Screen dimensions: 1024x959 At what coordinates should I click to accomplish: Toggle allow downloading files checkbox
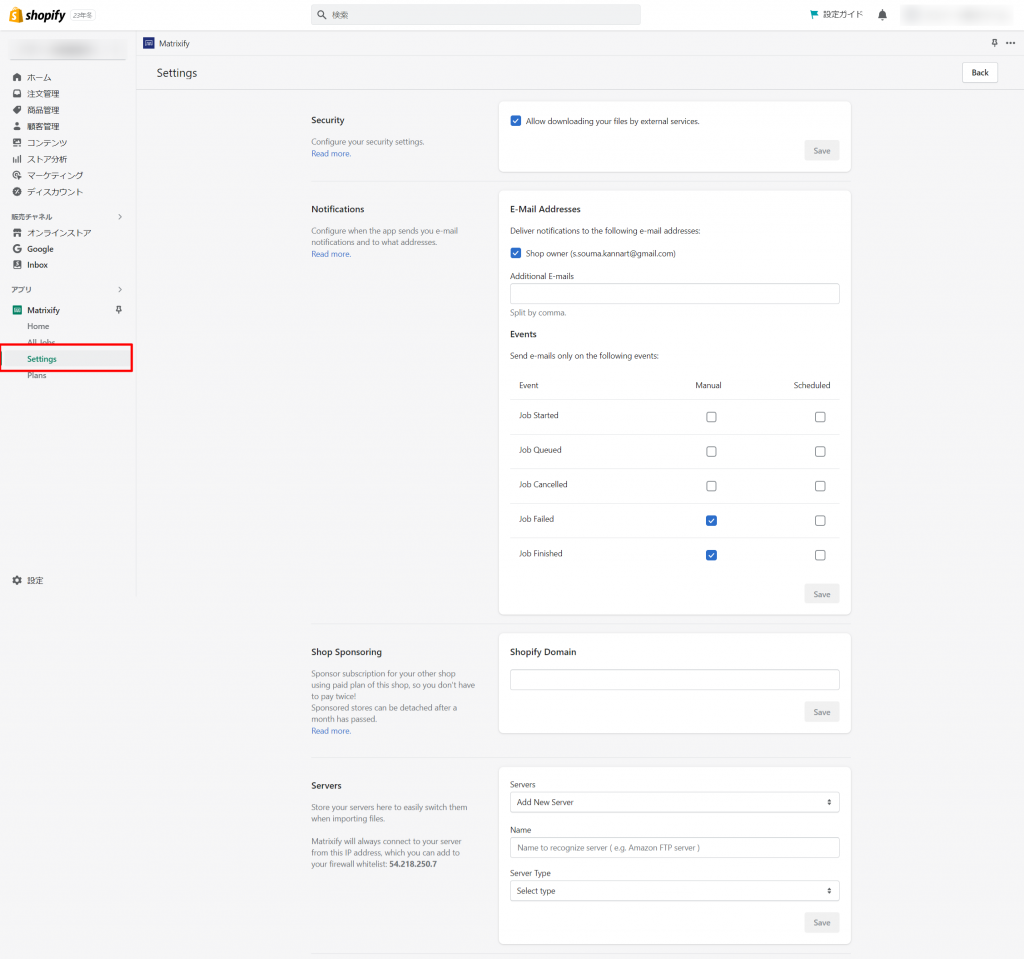coord(516,121)
